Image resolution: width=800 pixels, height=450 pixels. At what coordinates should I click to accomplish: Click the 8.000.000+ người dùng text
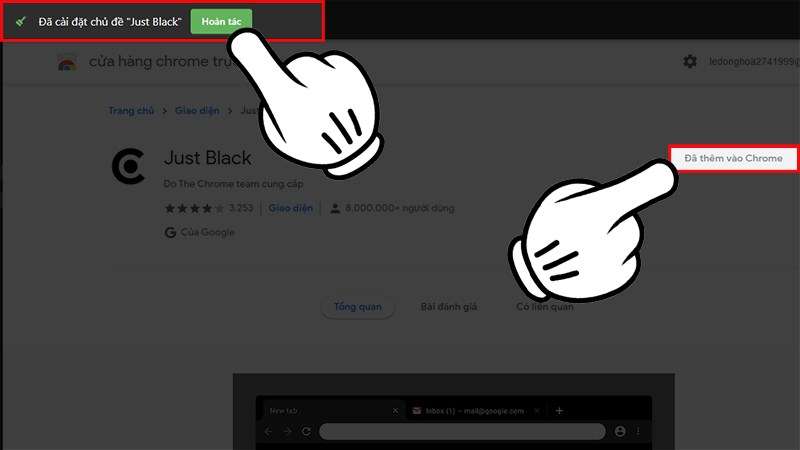pos(399,208)
